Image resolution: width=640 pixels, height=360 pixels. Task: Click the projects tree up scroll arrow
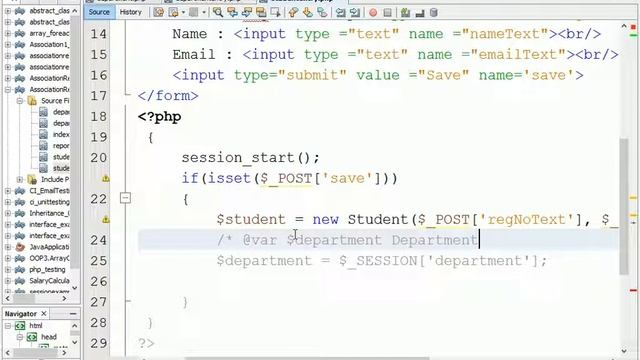75,11
